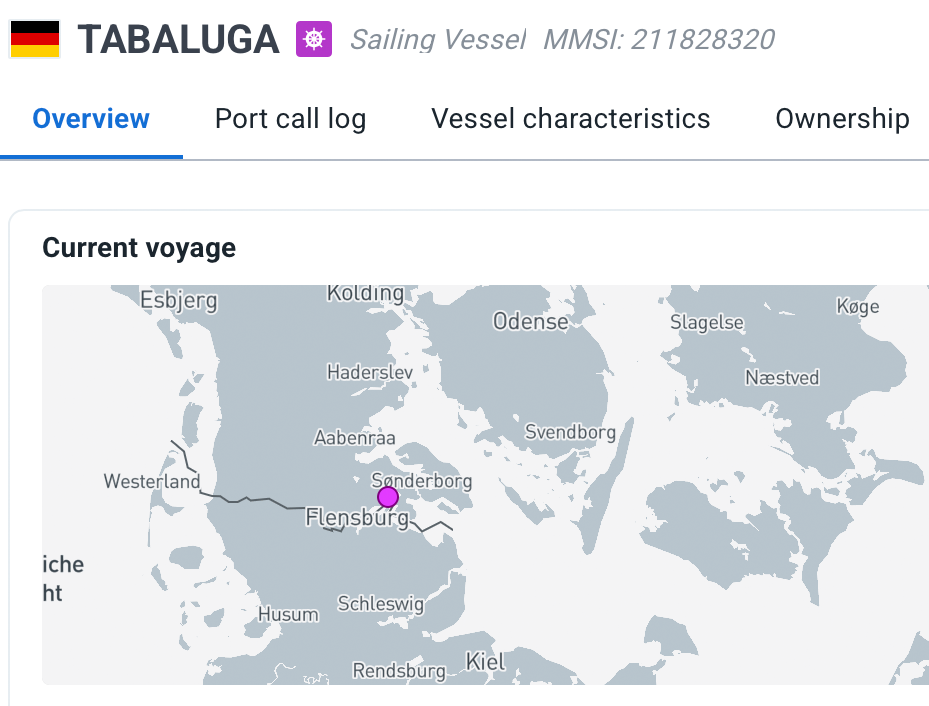Click Kiel on the map
The height and width of the screenshot is (706, 929).
pyautogui.click(x=485, y=661)
